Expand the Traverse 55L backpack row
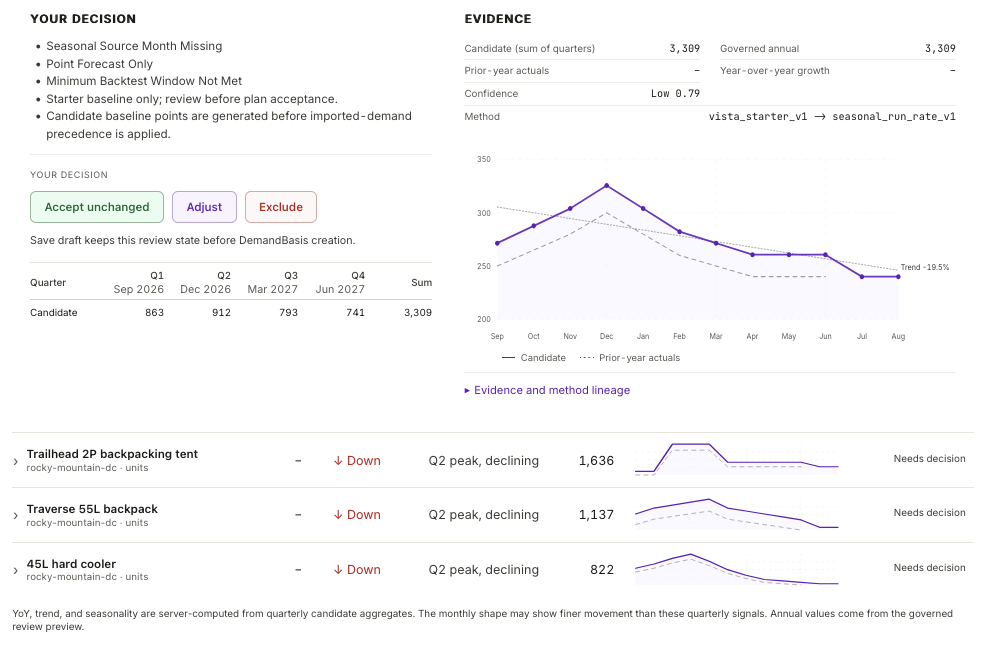 pos(16,516)
